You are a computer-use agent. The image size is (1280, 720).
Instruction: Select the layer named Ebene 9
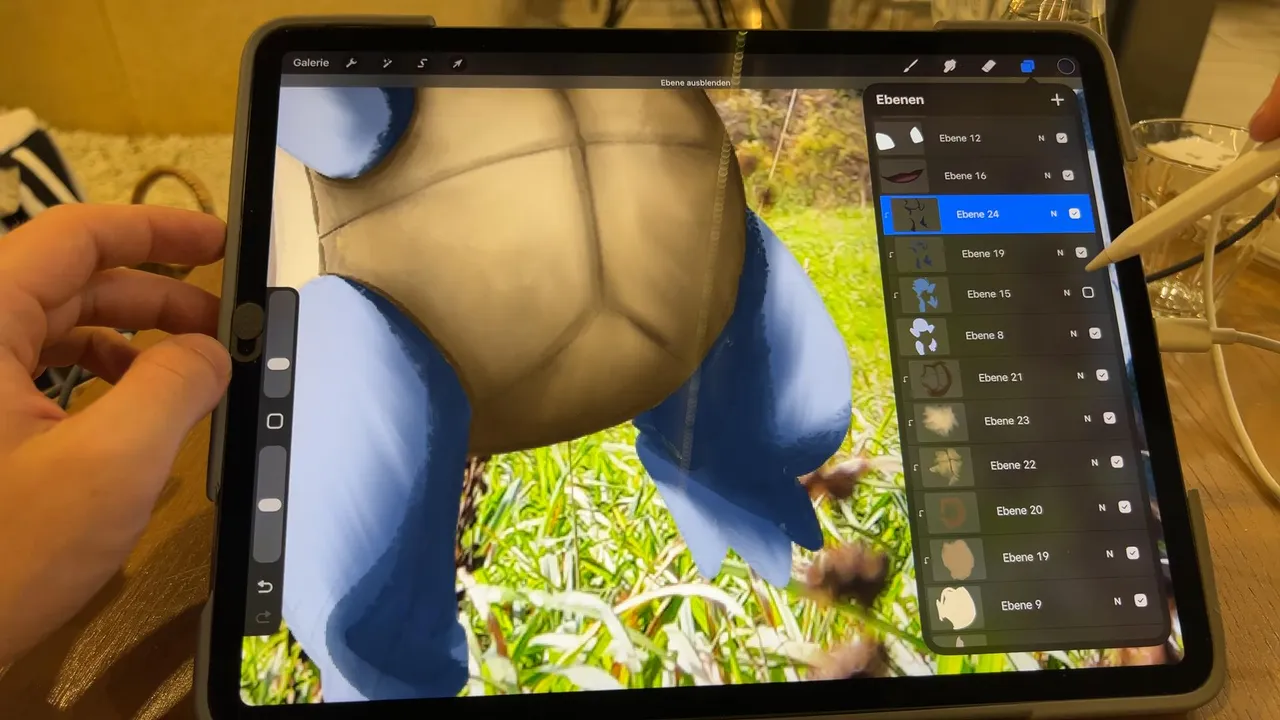point(1021,606)
